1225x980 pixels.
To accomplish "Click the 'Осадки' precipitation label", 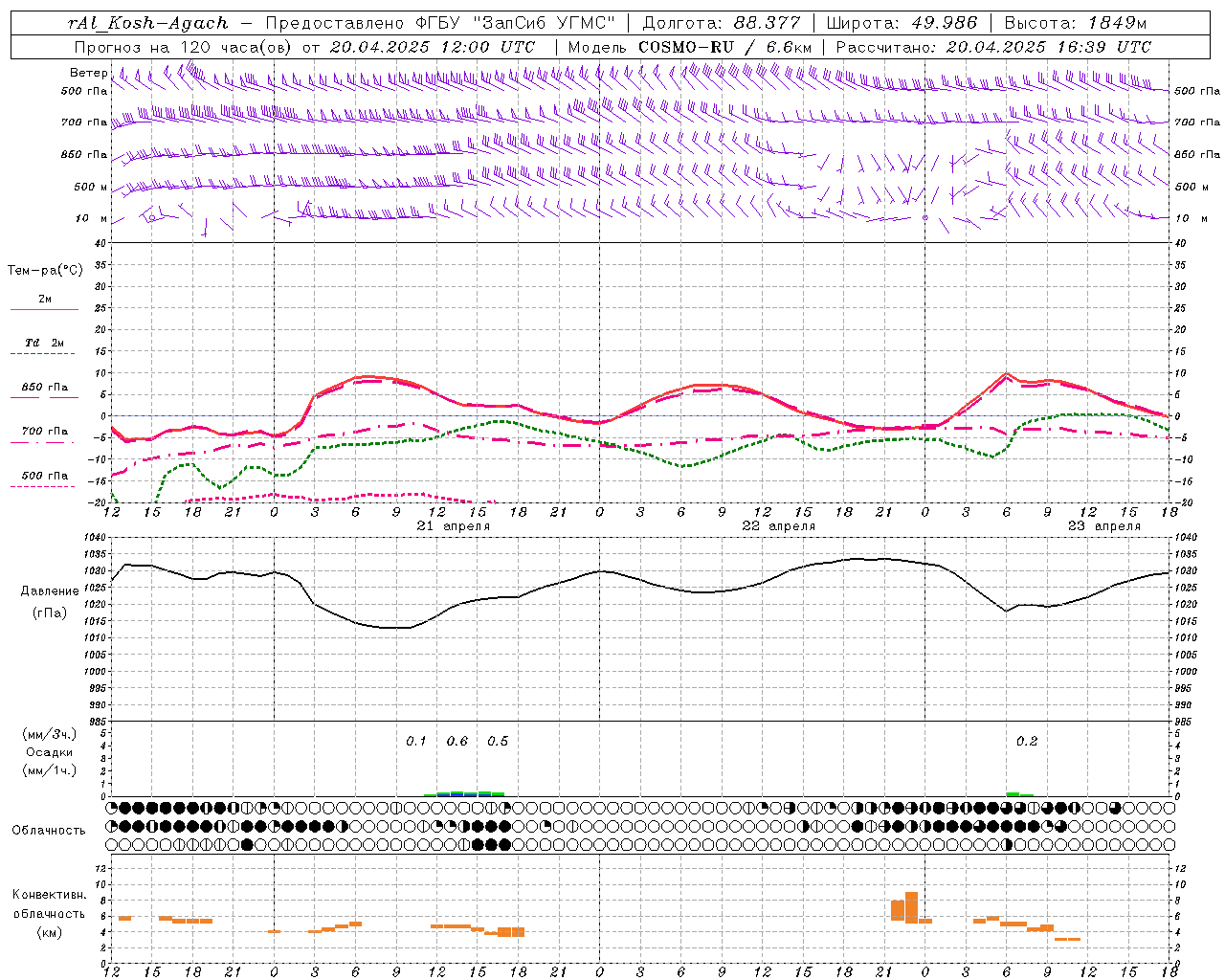I will [x=49, y=752].
